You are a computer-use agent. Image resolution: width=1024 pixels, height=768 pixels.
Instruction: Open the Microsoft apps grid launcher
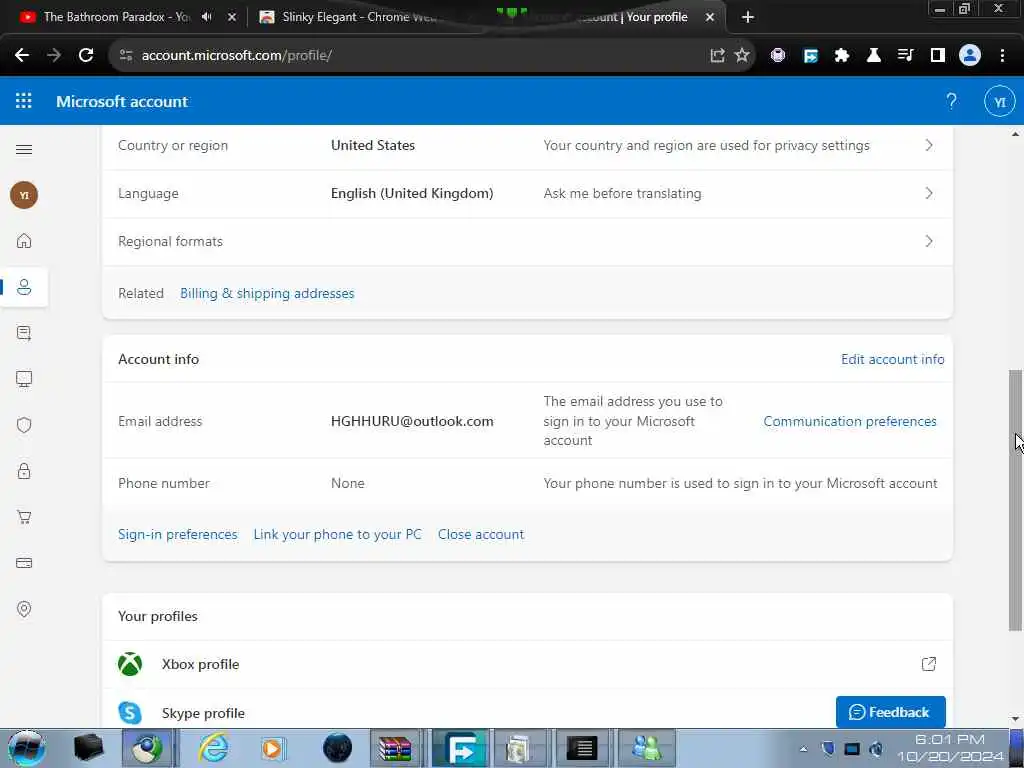(24, 101)
